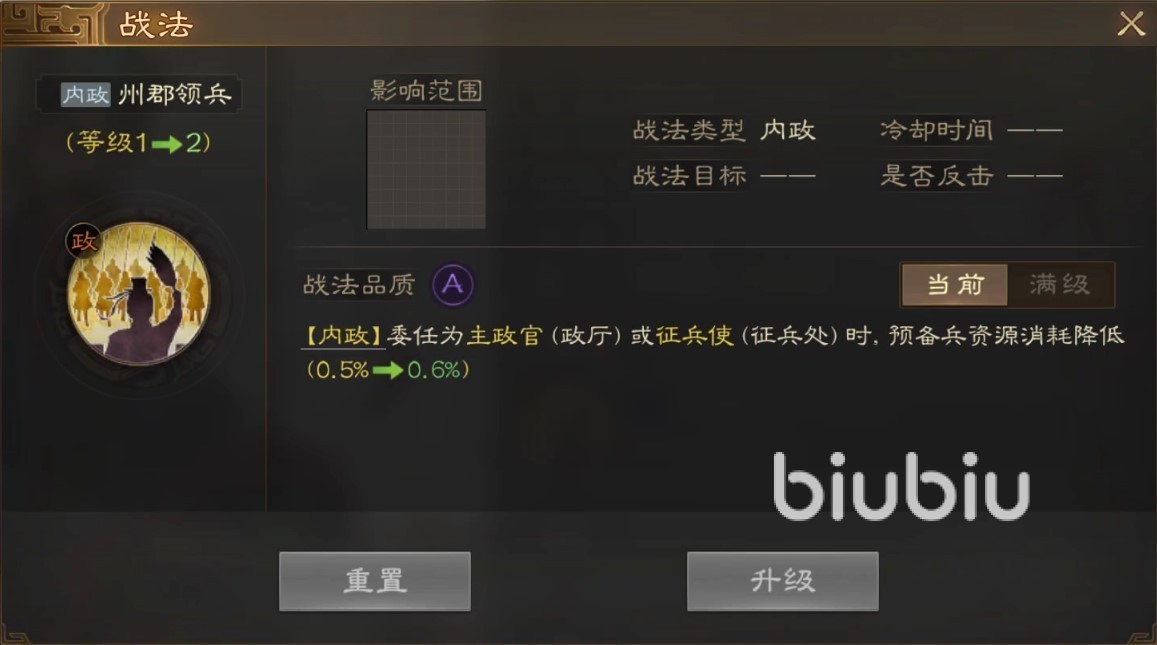Click the highlighted 主政官 text

coord(505,336)
